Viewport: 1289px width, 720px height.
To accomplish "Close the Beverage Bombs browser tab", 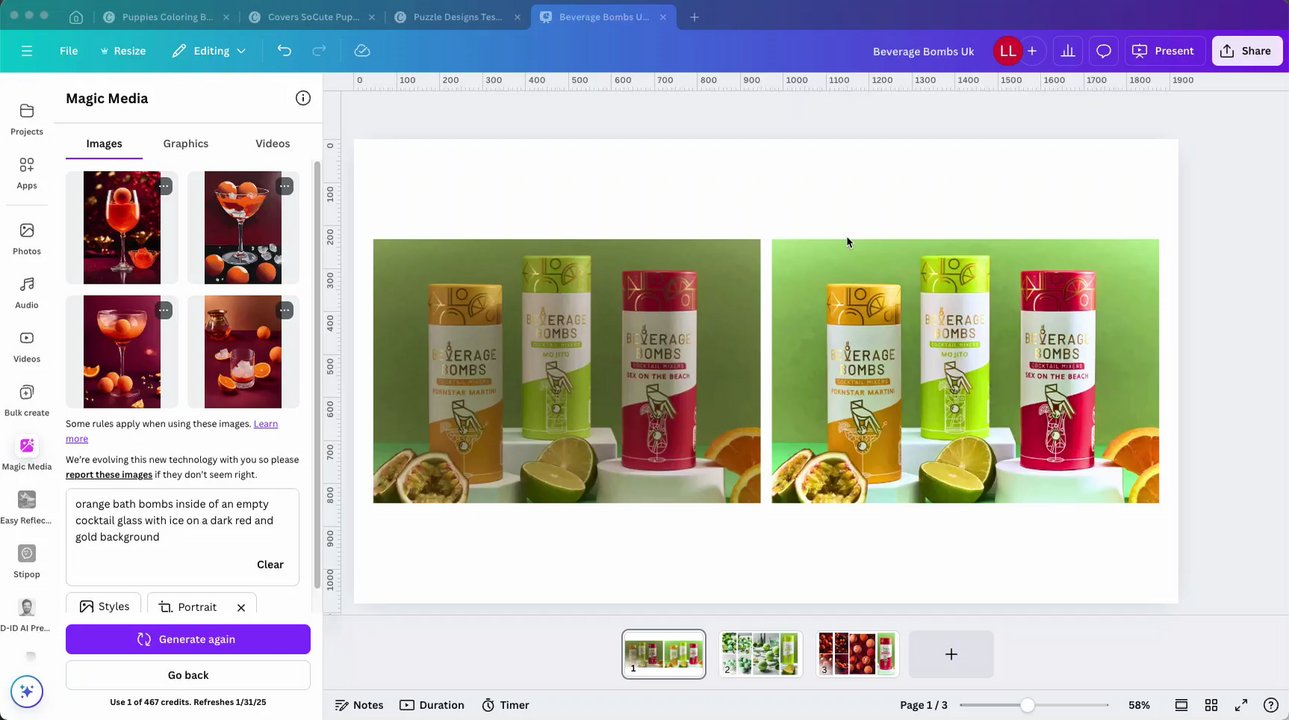I will tap(662, 17).
